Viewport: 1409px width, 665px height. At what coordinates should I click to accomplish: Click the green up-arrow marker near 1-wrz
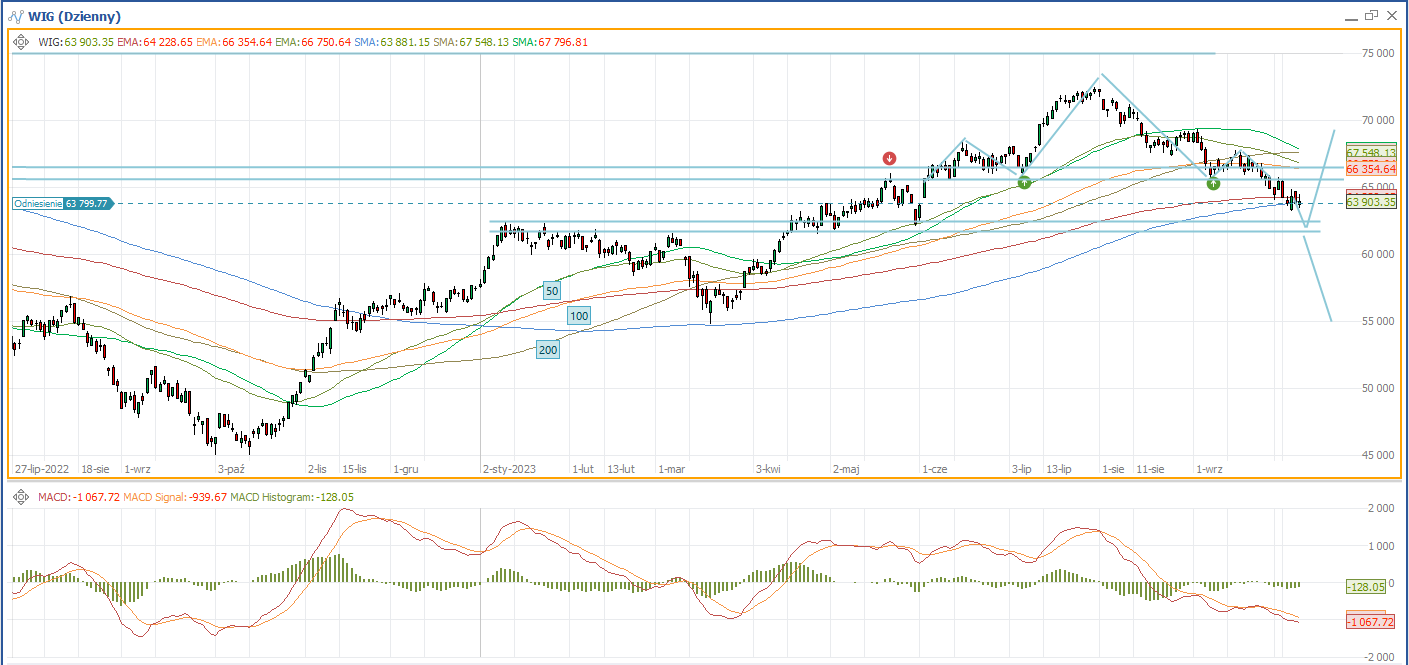click(1213, 183)
